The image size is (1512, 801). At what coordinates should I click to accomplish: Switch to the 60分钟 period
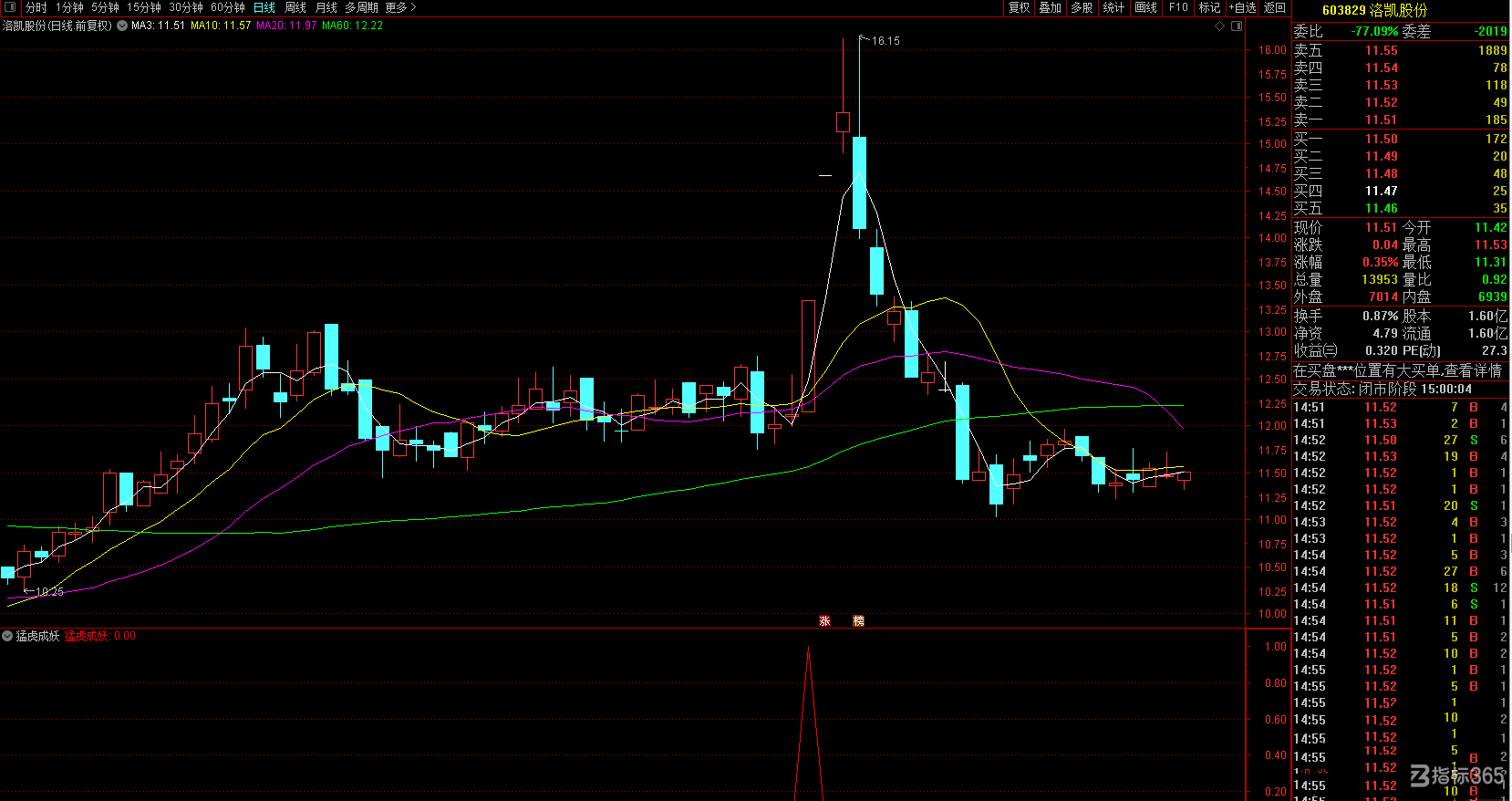(228, 7)
